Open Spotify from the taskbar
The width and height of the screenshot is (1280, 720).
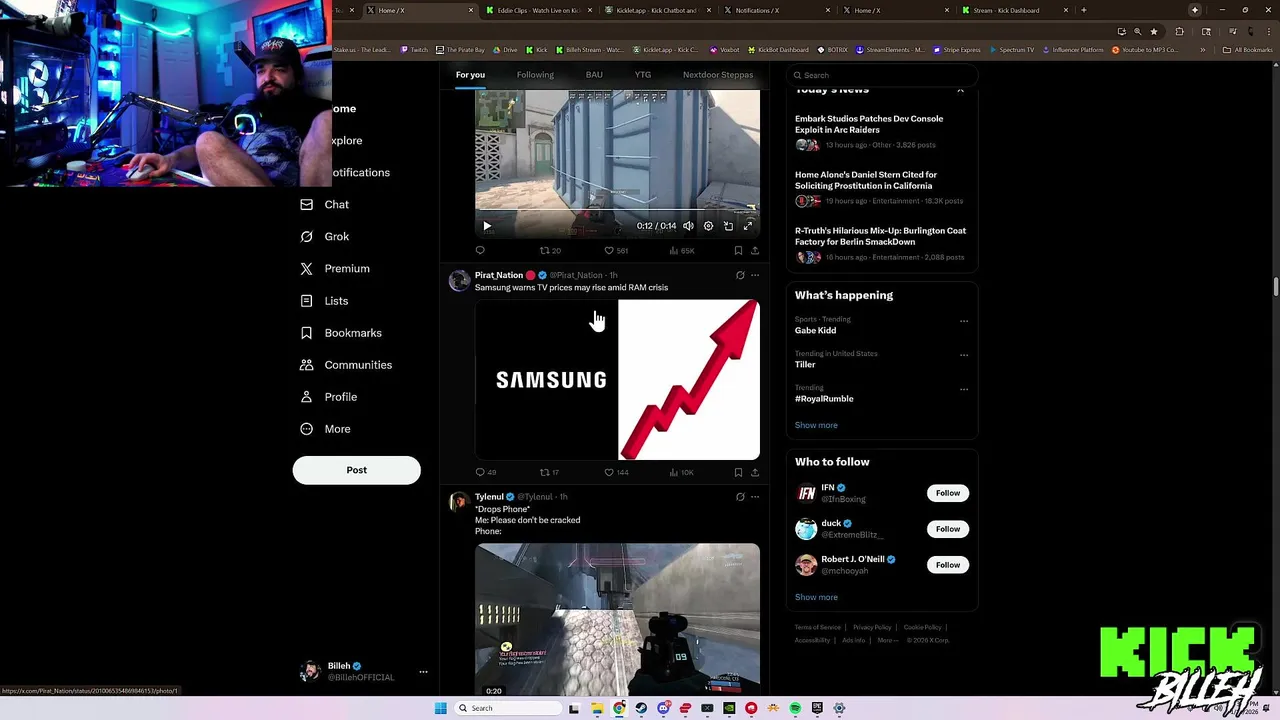[x=795, y=708]
